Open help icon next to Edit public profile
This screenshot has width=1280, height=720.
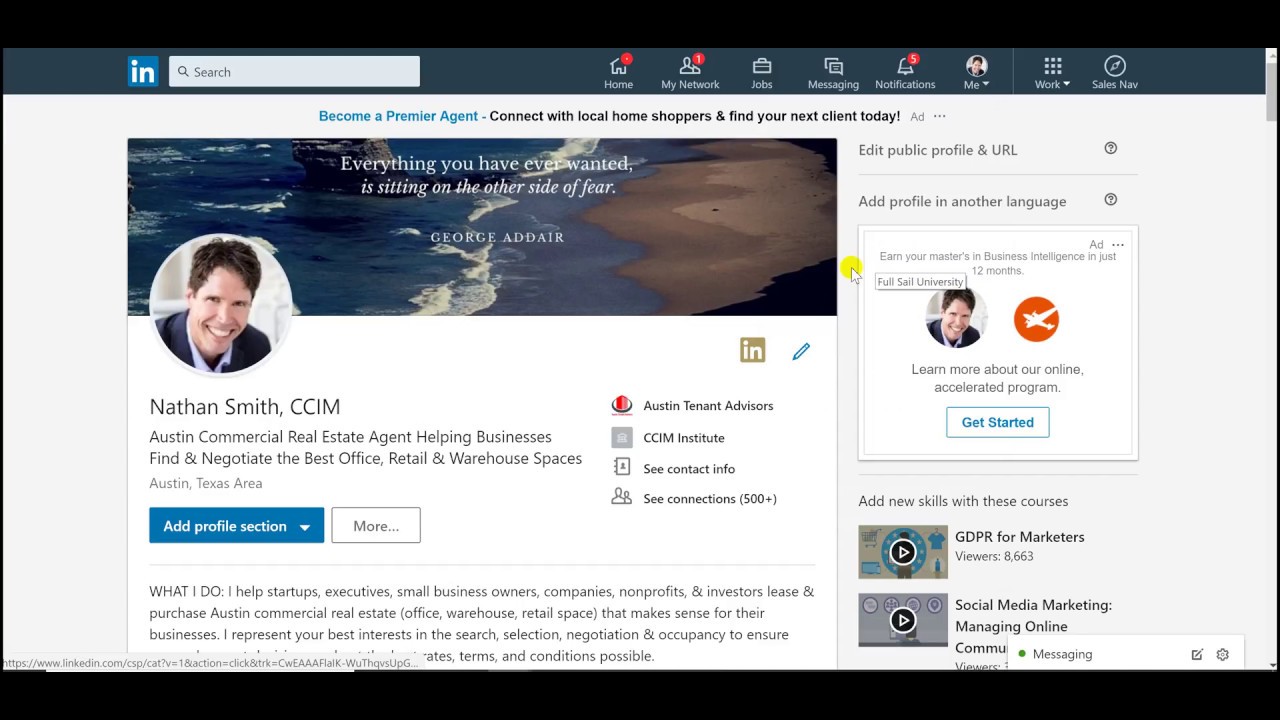(x=1110, y=148)
